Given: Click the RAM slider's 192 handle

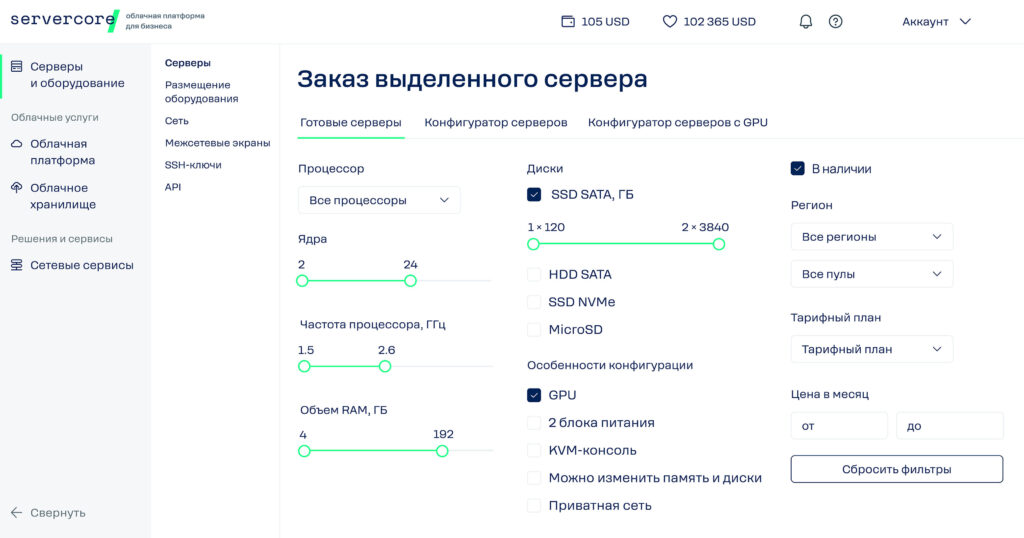Looking at the screenshot, I should pyautogui.click(x=442, y=451).
